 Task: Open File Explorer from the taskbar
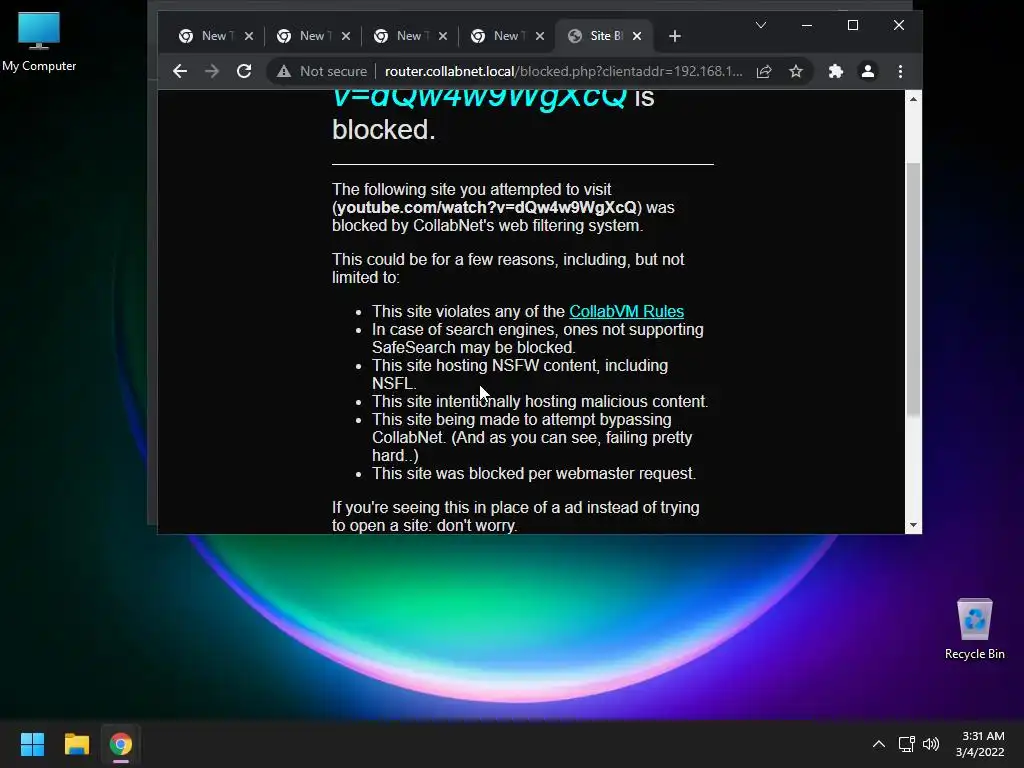[x=76, y=744]
